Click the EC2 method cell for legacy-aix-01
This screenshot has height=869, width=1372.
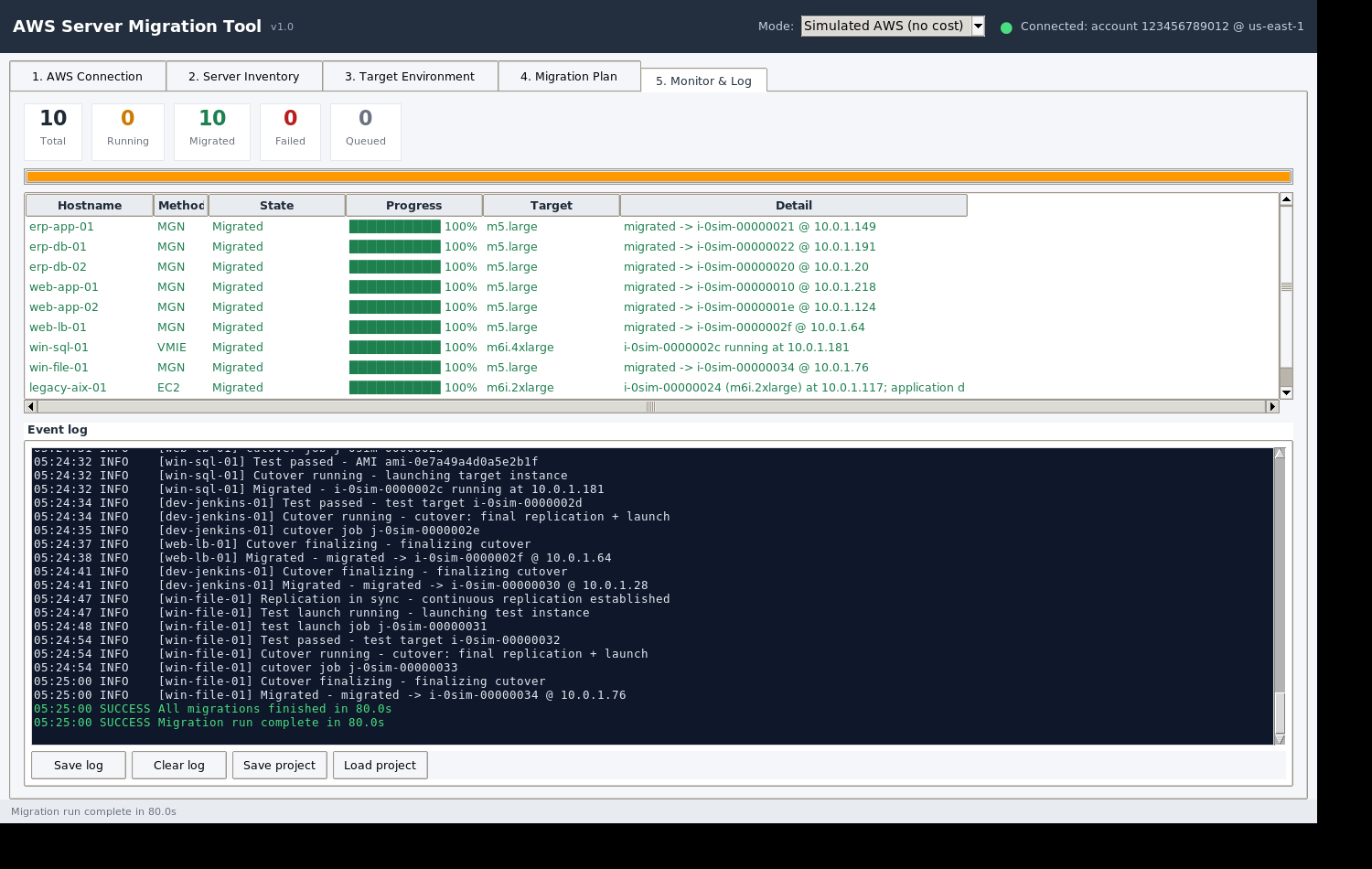pos(168,388)
